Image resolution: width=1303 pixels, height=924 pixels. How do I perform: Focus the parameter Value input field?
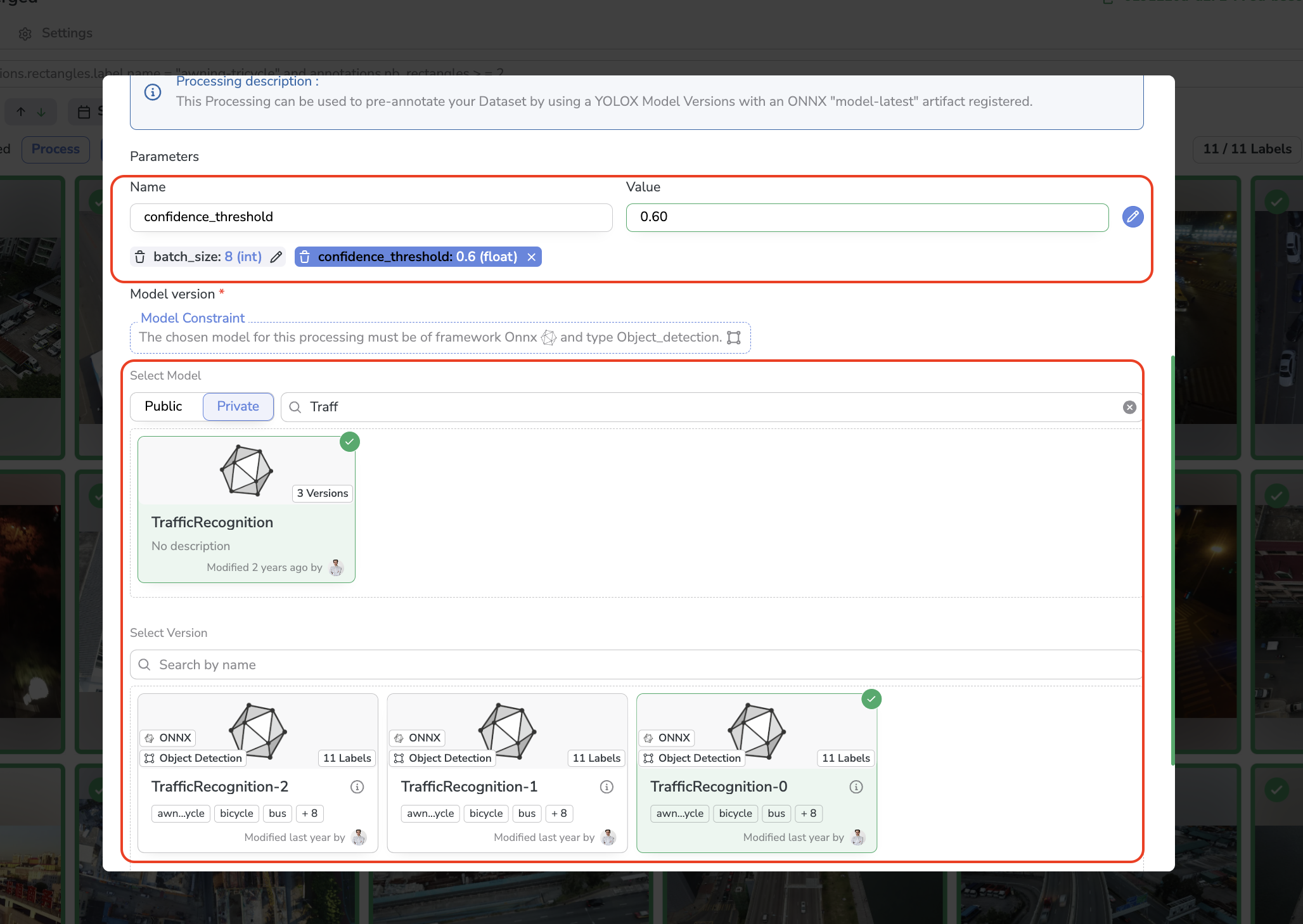click(x=868, y=217)
